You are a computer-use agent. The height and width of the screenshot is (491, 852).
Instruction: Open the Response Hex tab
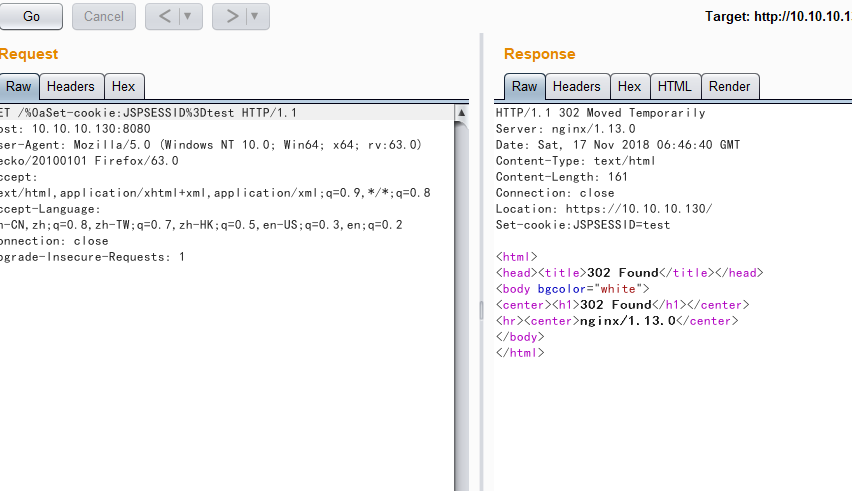[629, 87]
